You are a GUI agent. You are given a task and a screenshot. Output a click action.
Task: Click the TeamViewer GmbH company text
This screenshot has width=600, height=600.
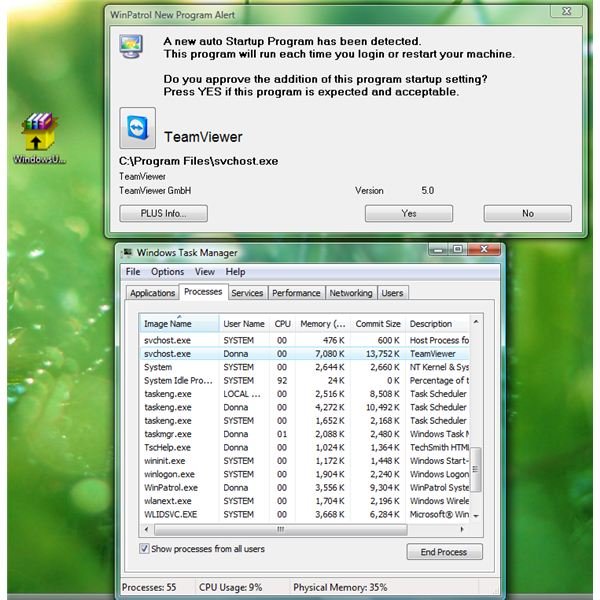pyautogui.click(x=155, y=191)
